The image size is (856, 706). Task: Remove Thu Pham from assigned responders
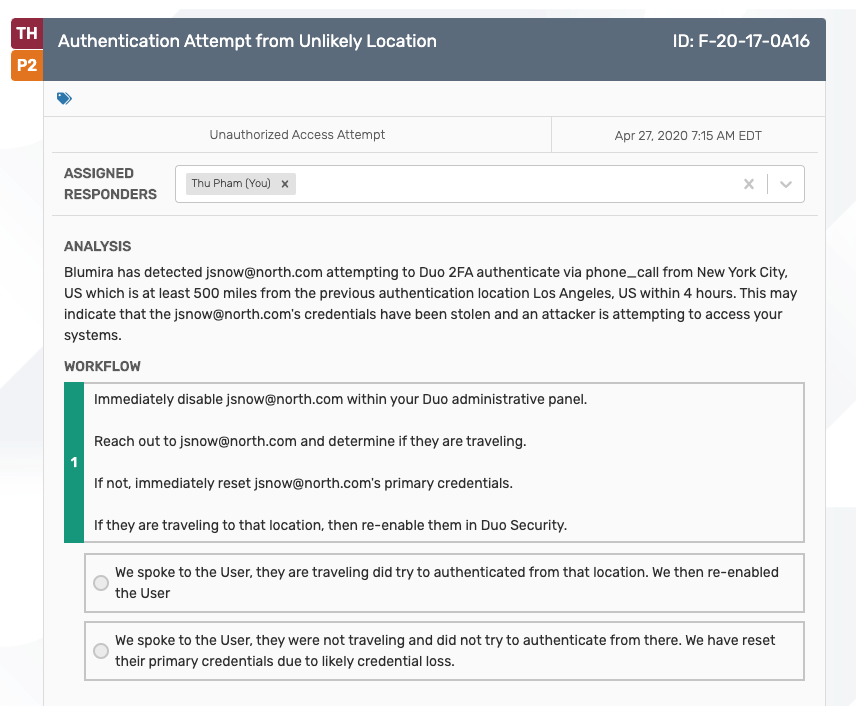point(285,184)
